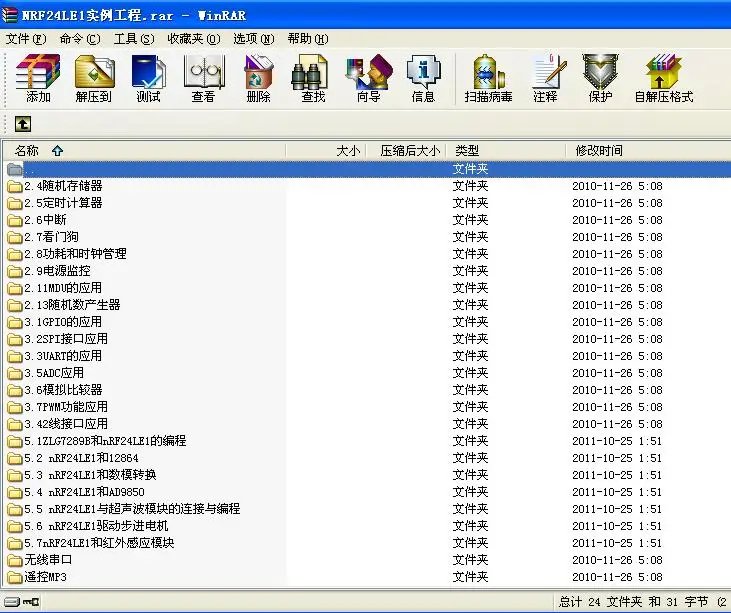This screenshot has width=731, height=613.
Task: Click folder icon of 3.5ADC应用
Action: [15, 373]
